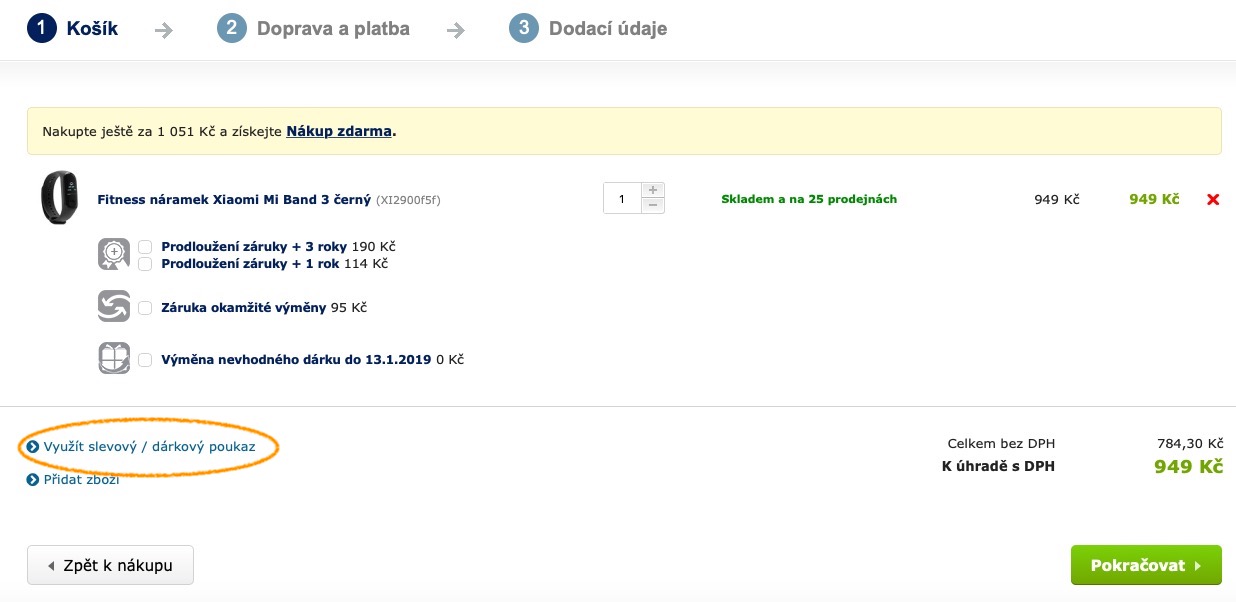
Task: Remove Xiaomi Mi Band 3 with red X
Action: click(1213, 200)
